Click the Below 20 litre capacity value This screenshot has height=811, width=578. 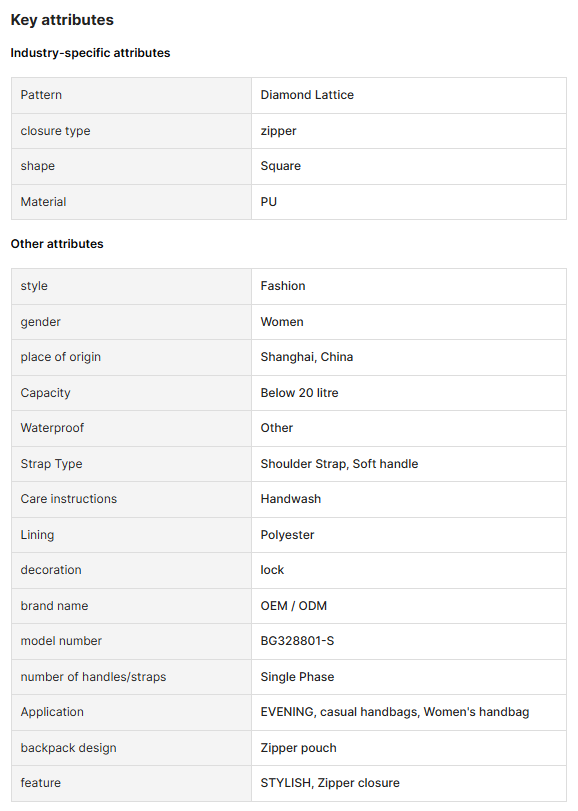click(x=299, y=393)
